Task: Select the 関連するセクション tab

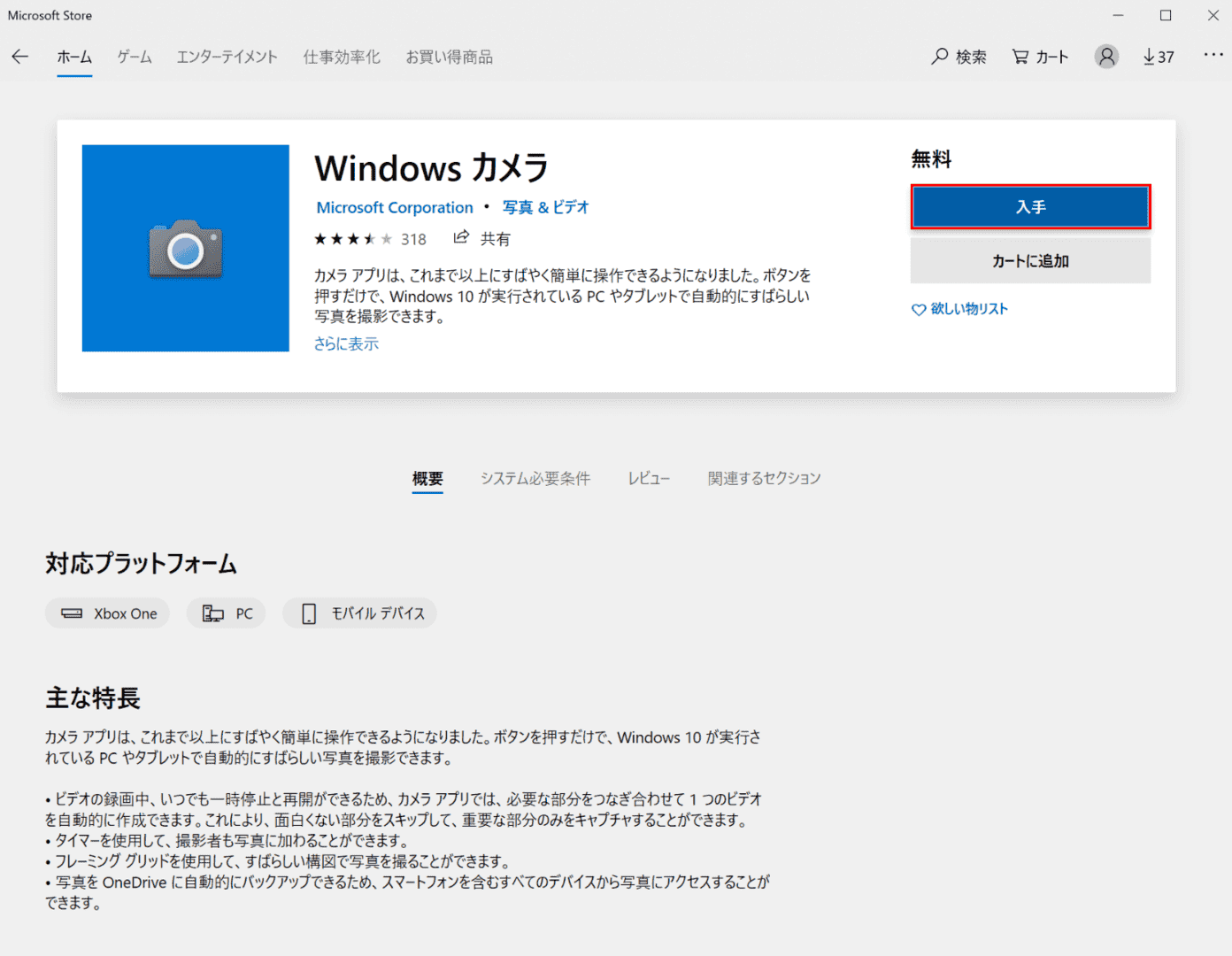Action: tap(765, 479)
